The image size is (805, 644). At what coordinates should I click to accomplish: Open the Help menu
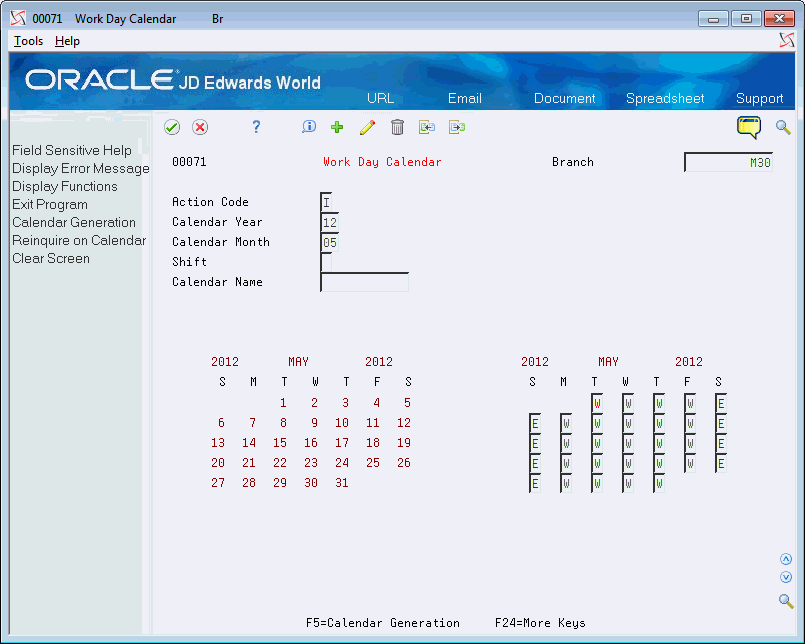67,41
